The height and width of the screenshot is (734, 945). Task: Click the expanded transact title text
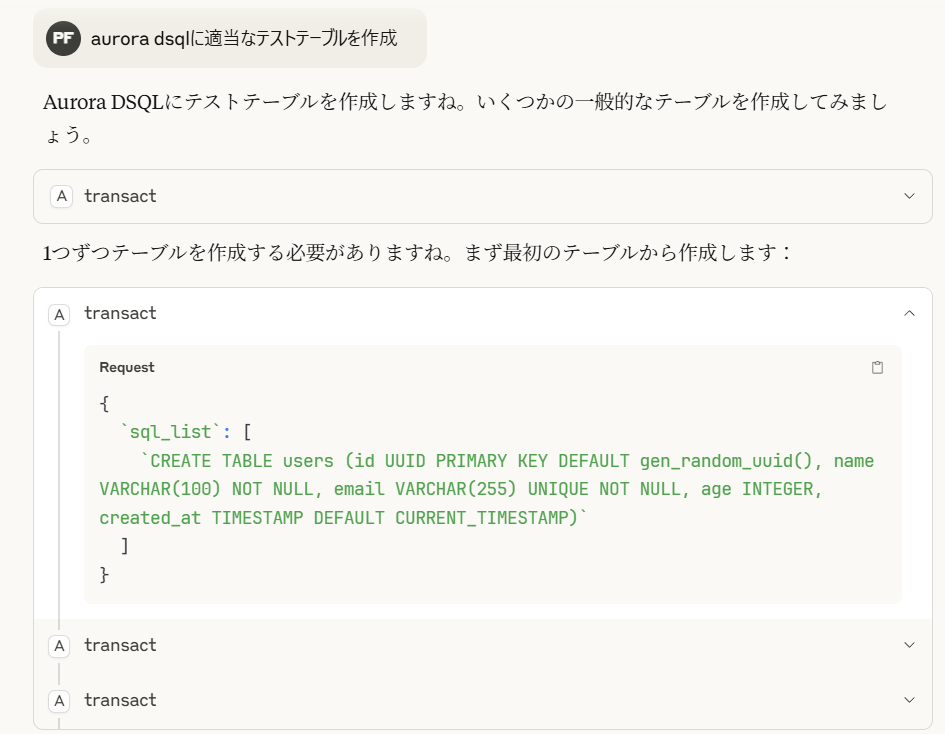120,313
